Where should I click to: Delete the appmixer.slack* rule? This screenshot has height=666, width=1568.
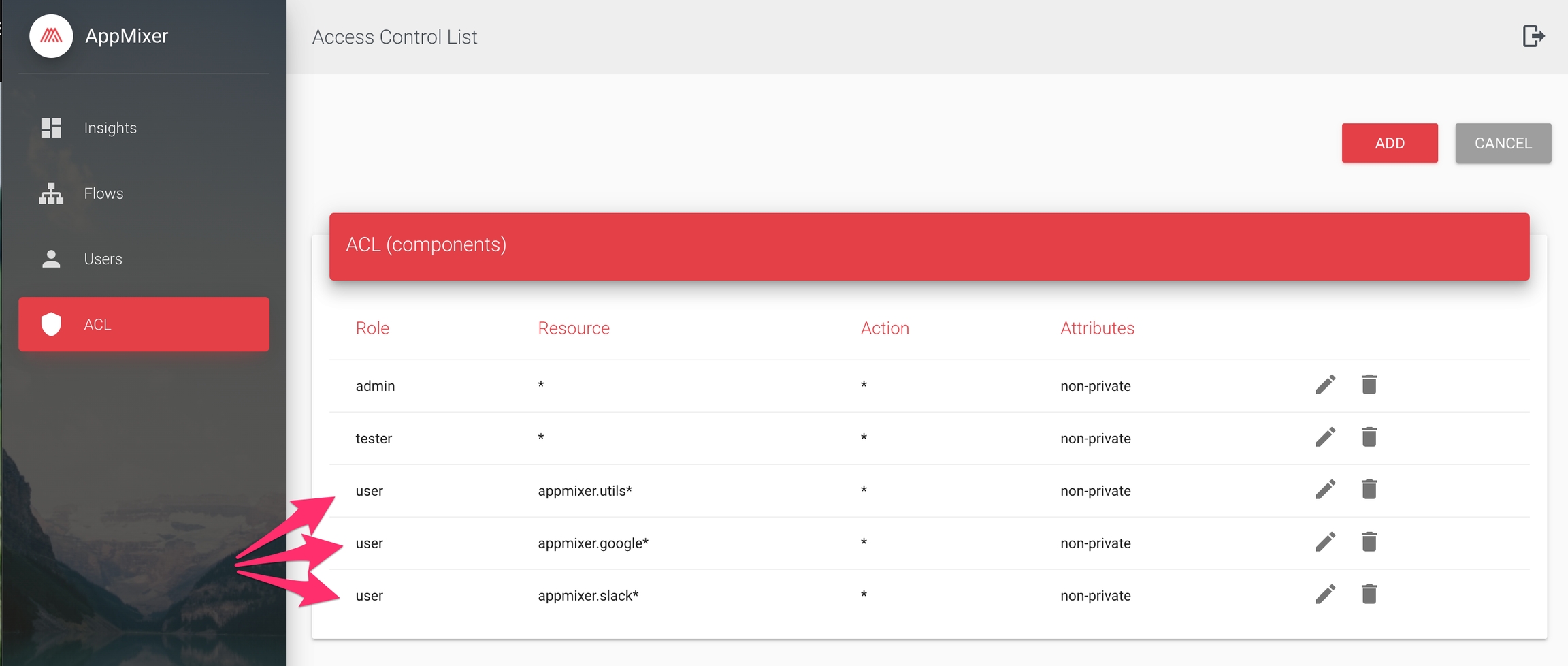click(x=1369, y=594)
